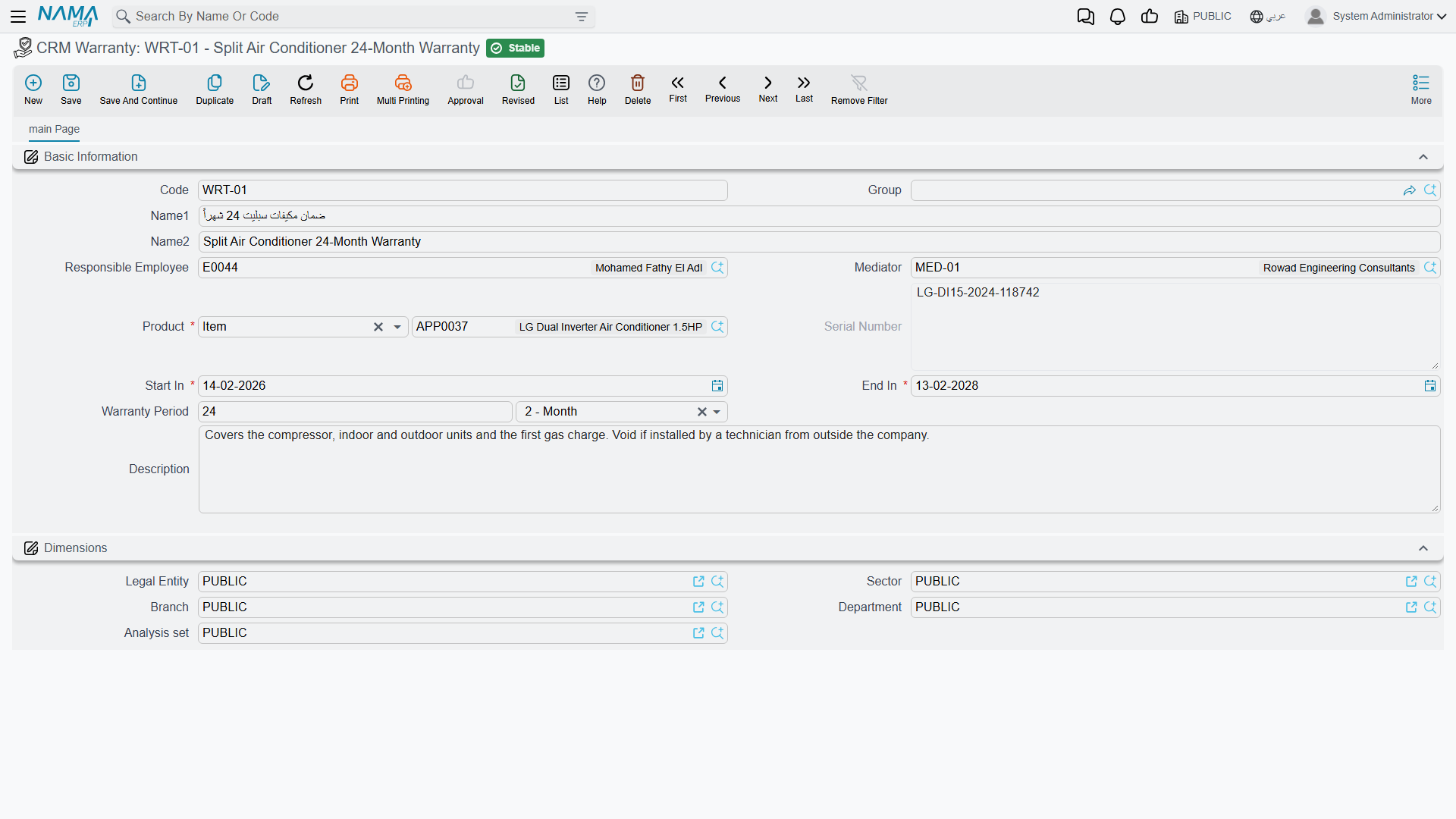Select the main Page tab
The height and width of the screenshot is (819, 1456).
(54, 129)
